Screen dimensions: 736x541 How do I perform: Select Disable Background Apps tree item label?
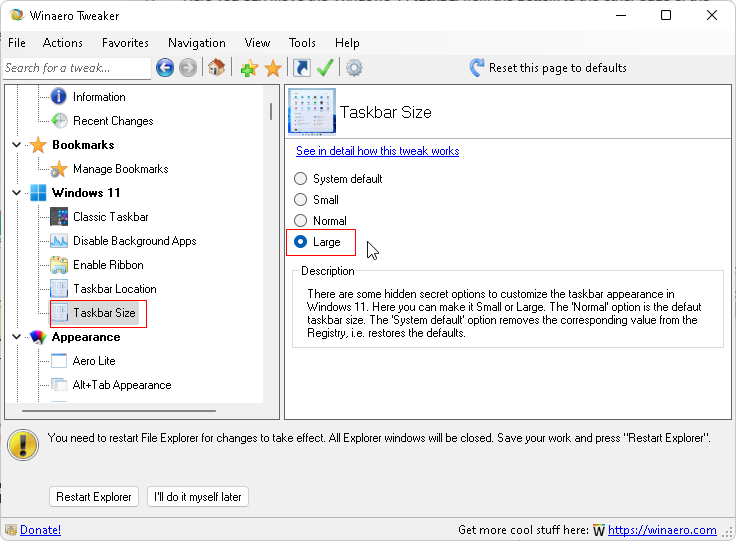click(135, 241)
